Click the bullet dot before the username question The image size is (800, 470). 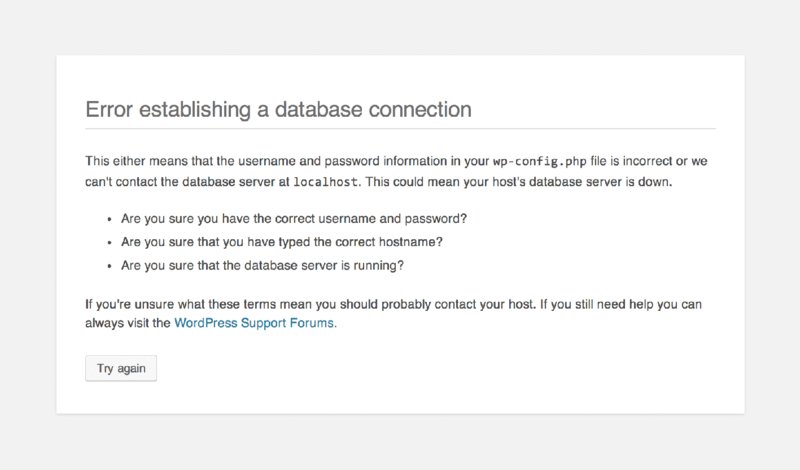point(108,218)
